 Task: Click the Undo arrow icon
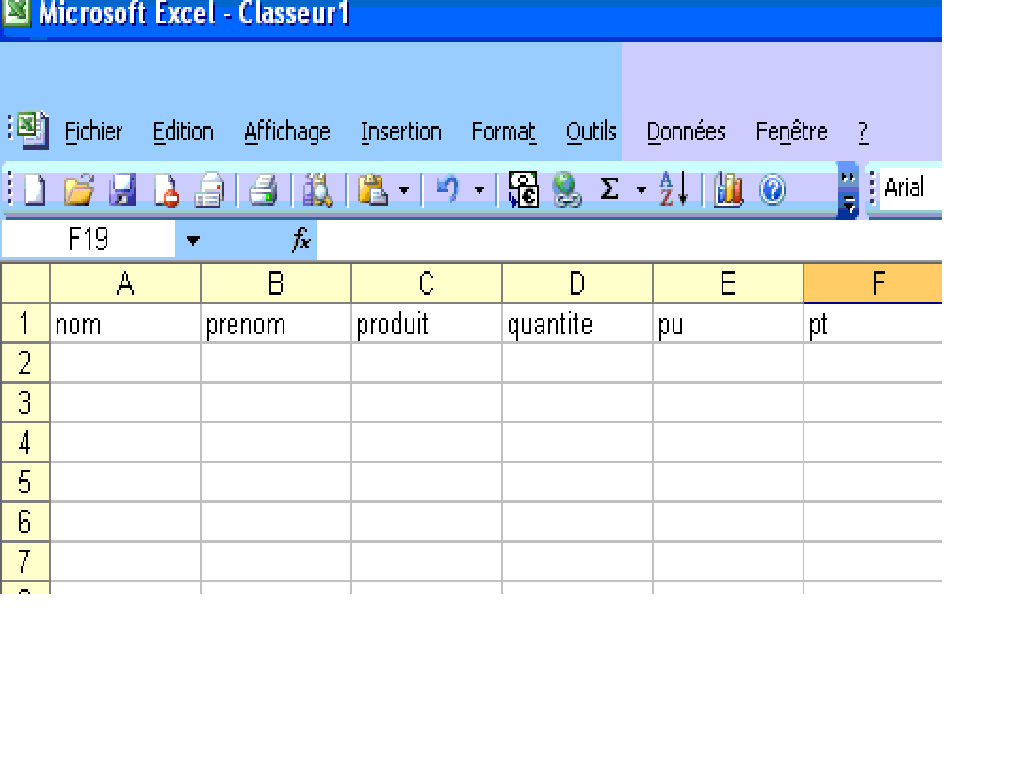pyautogui.click(x=448, y=190)
